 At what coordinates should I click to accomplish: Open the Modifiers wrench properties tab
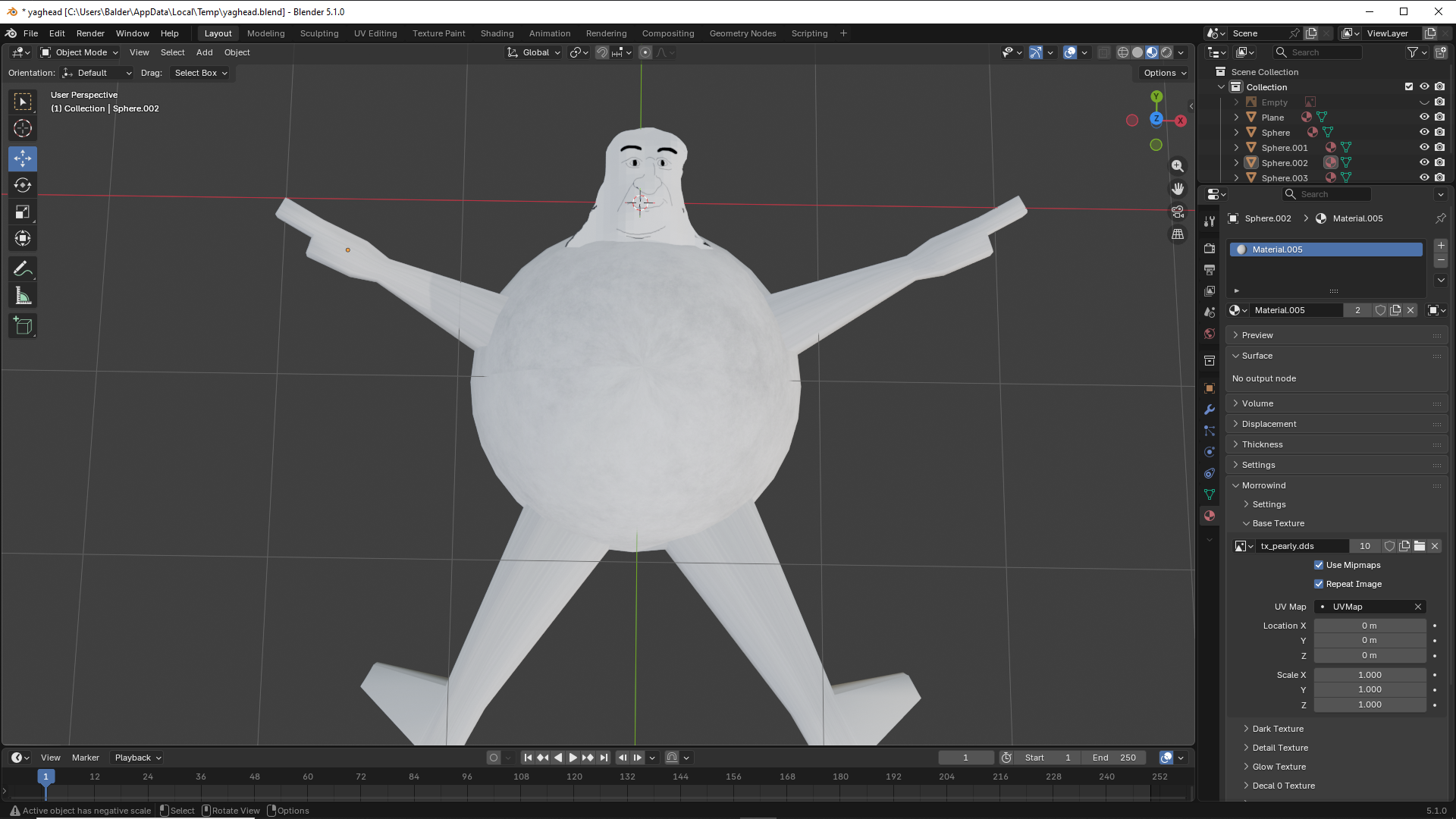click(1210, 409)
